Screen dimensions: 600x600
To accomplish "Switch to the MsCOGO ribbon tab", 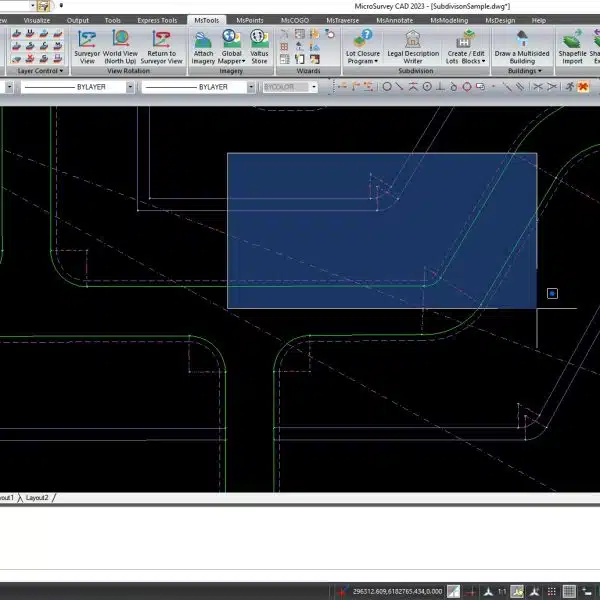I will coord(295,20).
